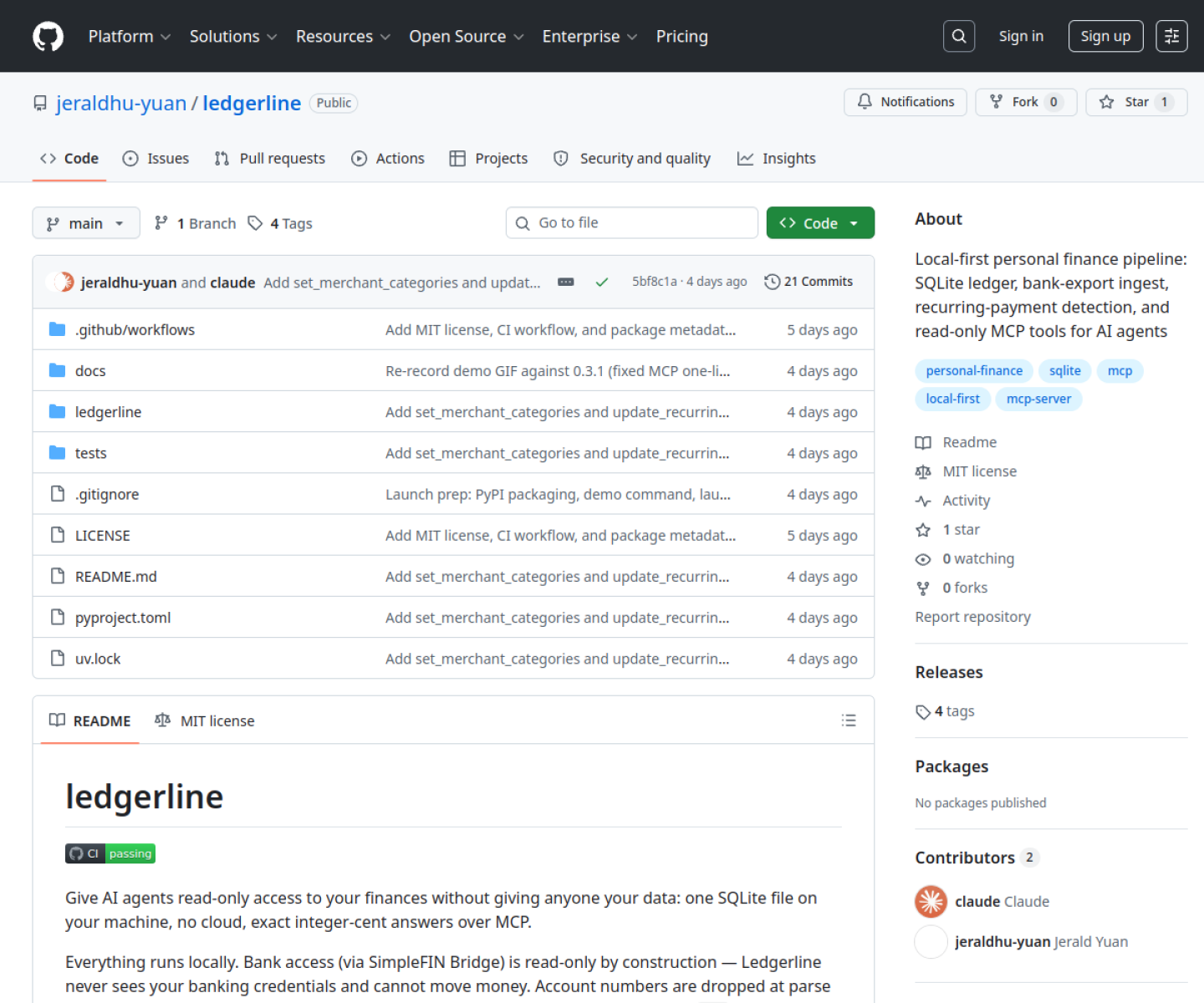Screen dimensions: 1204x1003
Task: Select the README tab
Action: pos(89,720)
